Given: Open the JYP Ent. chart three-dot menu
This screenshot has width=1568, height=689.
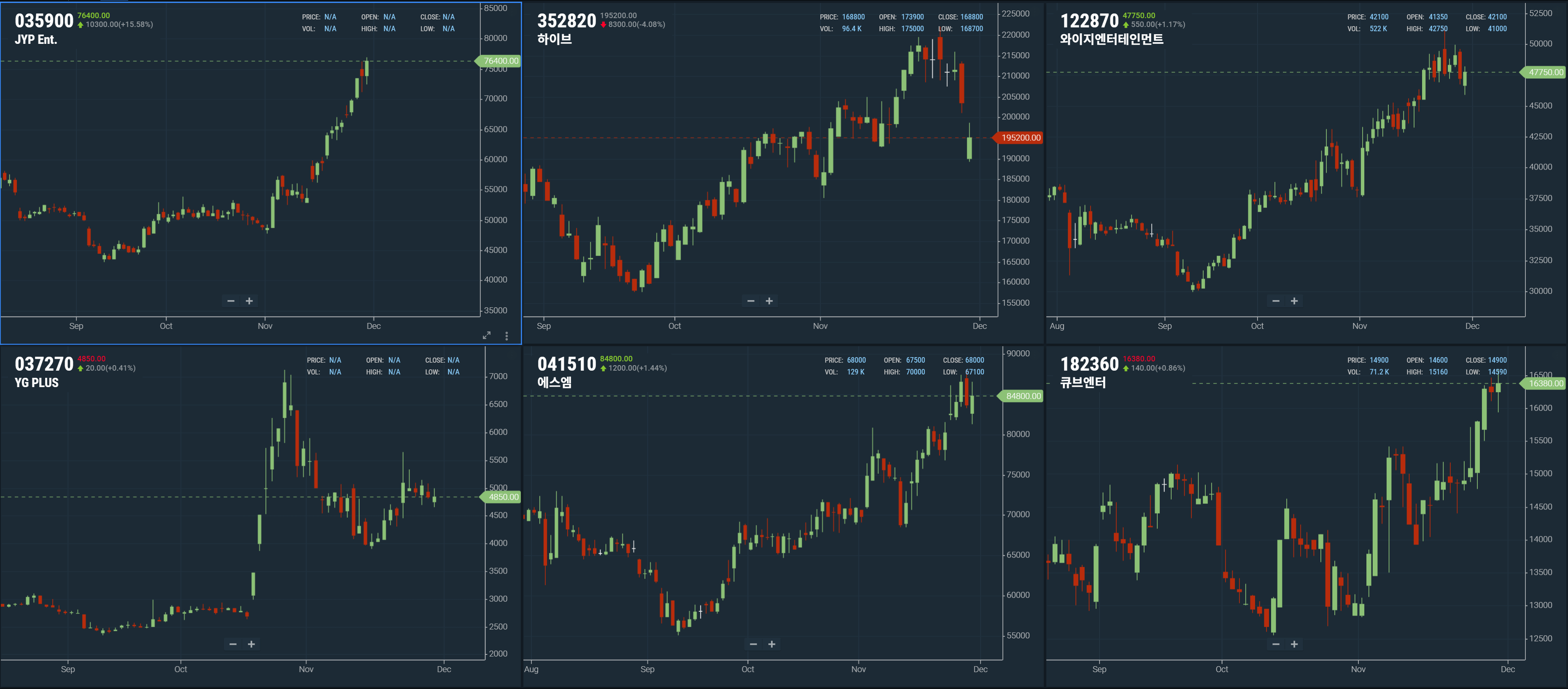Looking at the screenshot, I should (x=507, y=335).
